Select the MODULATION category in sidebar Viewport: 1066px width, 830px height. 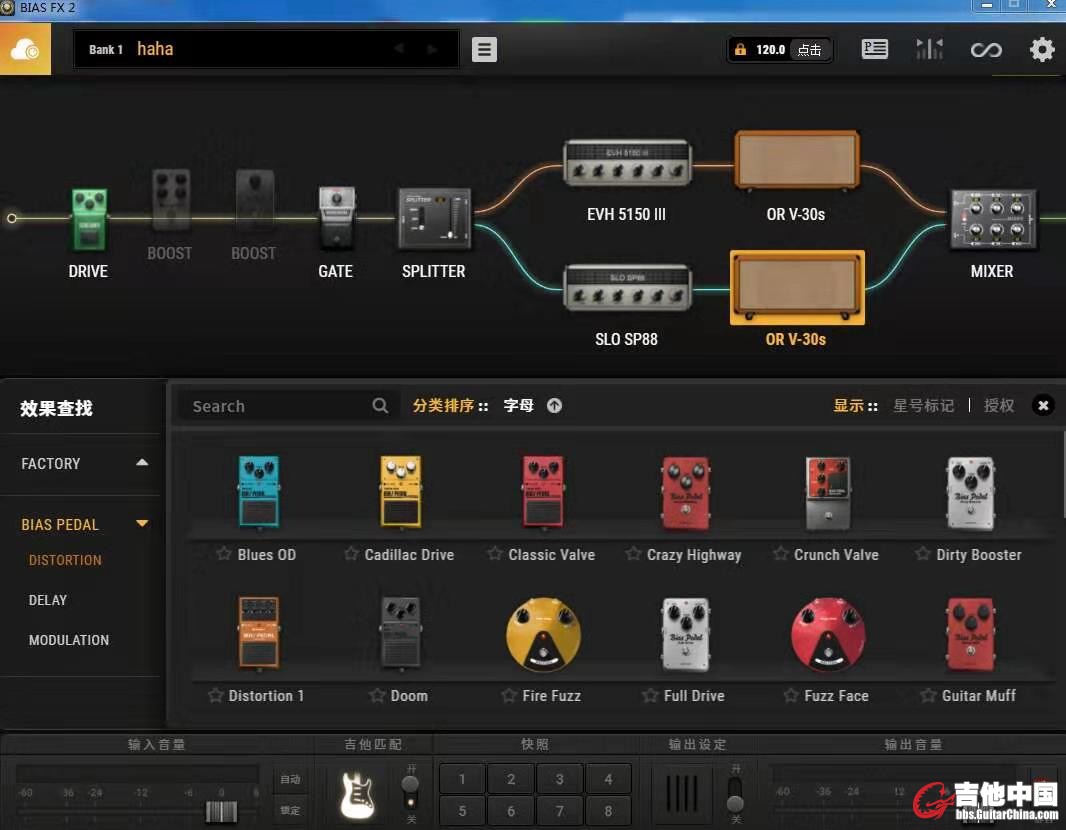pos(69,640)
